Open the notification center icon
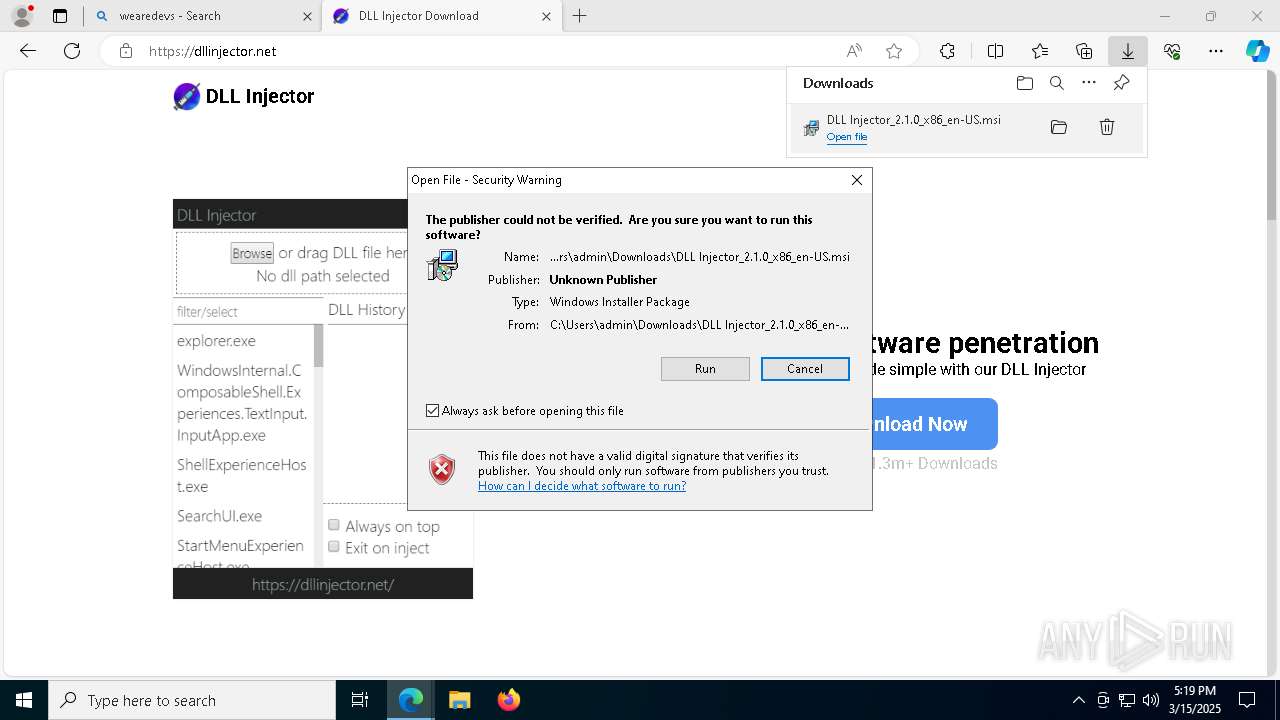Screen dimensions: 1280x720 click(1247, 700)
